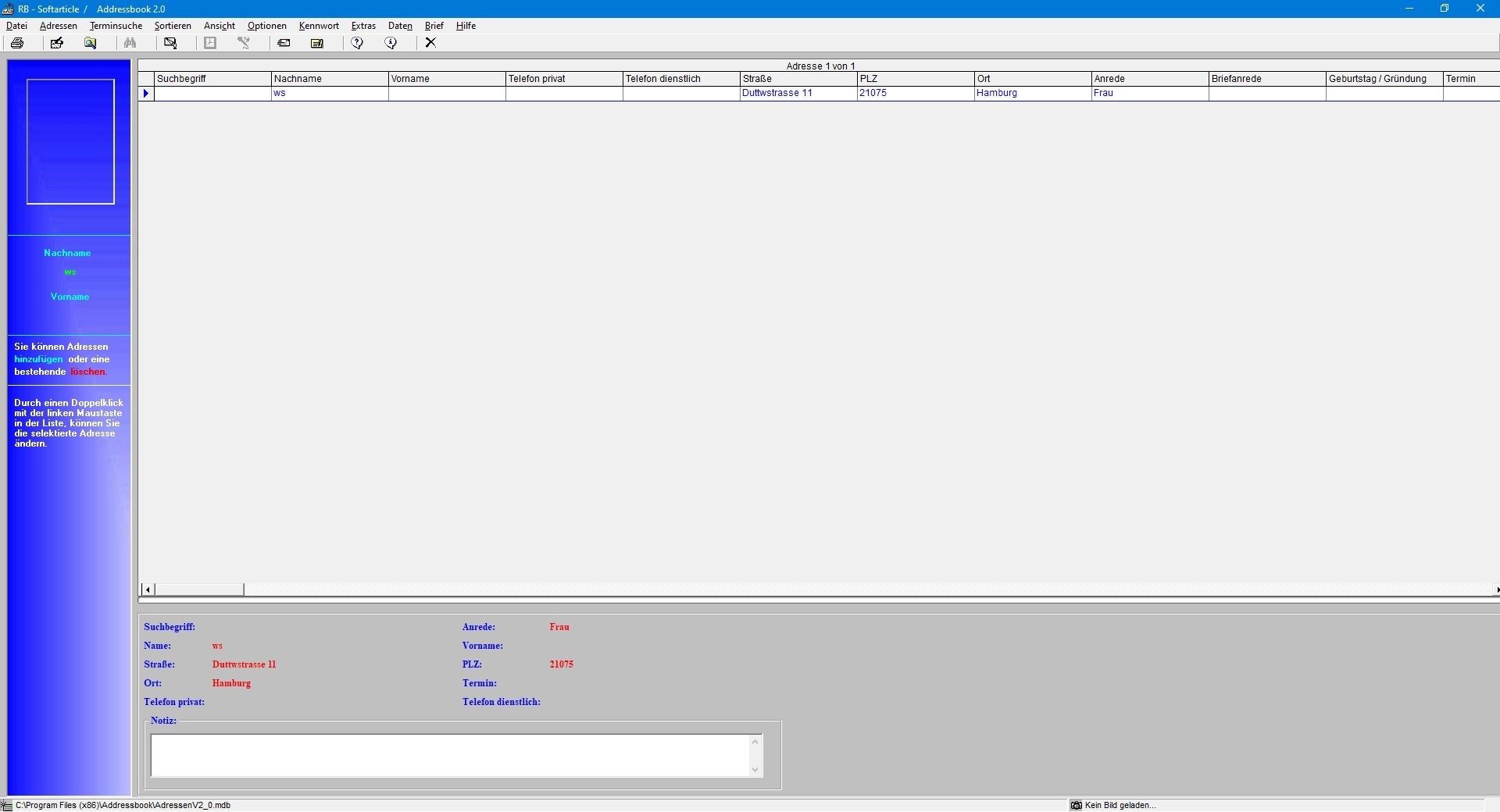Click the Vorname column header

(447, 79)
